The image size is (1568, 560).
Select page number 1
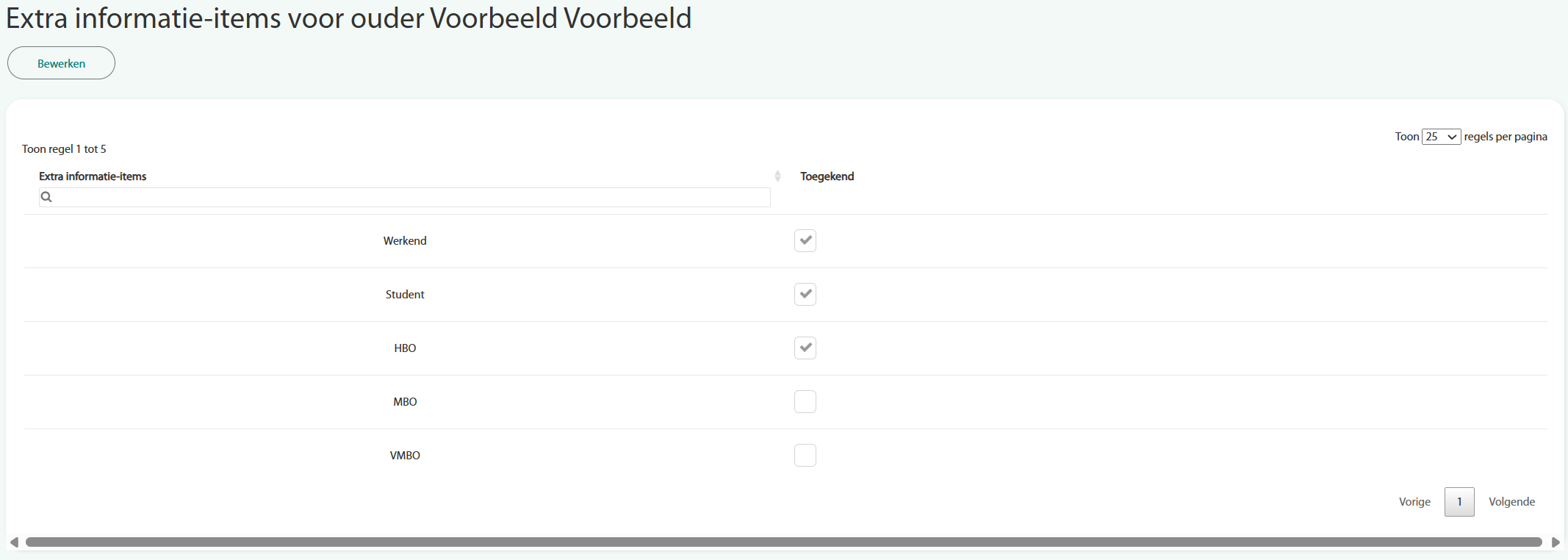coord(1459,502)
